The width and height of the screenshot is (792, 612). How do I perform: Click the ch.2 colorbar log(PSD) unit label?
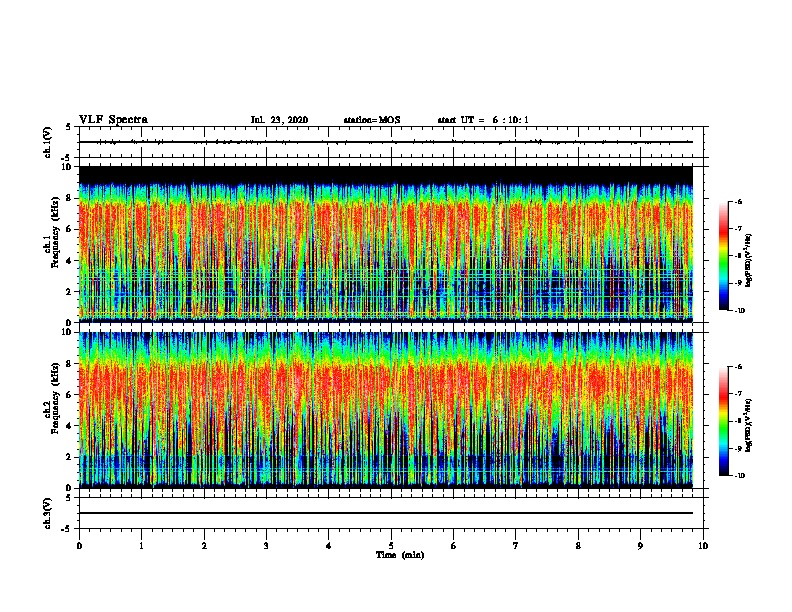[x=748, y=425]
